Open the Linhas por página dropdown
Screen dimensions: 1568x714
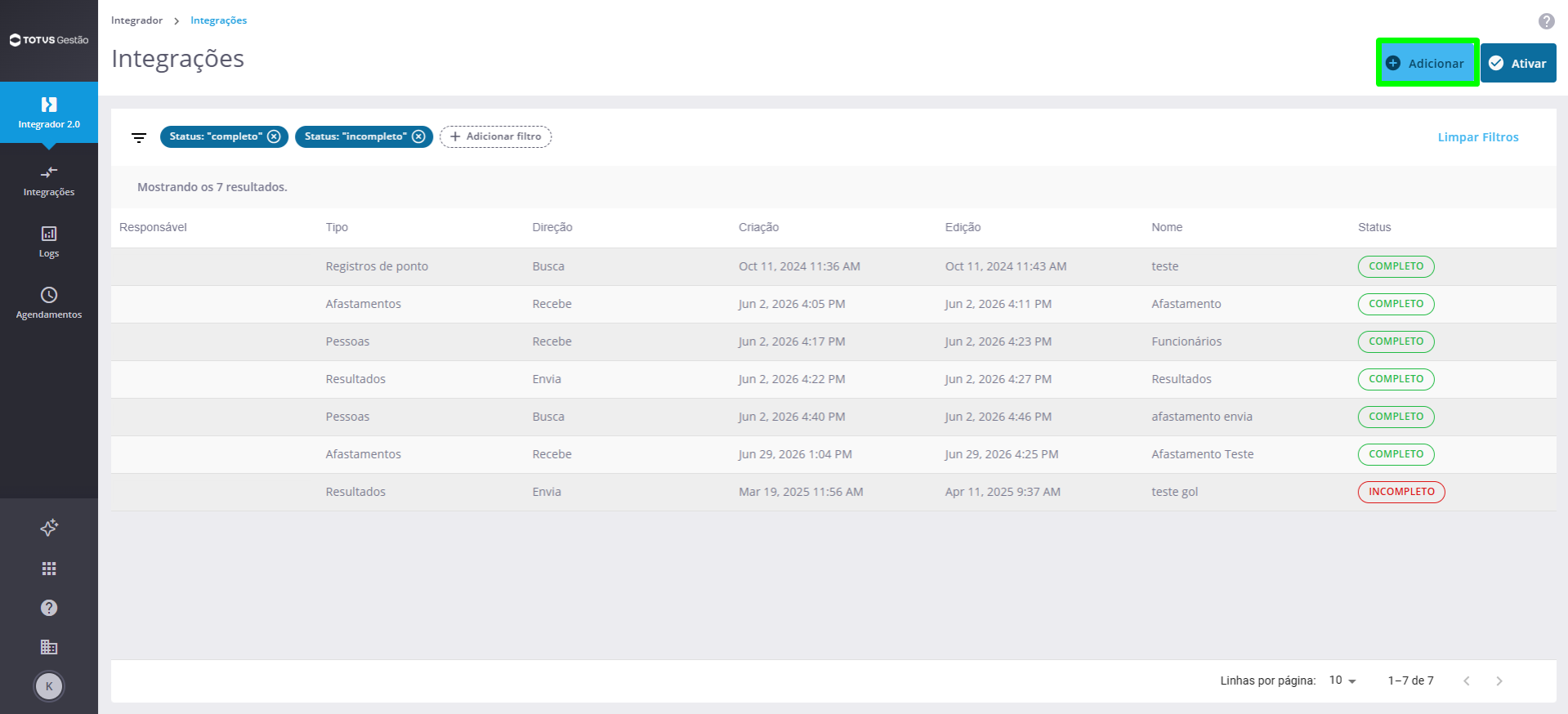click(x=1342, y=681)
